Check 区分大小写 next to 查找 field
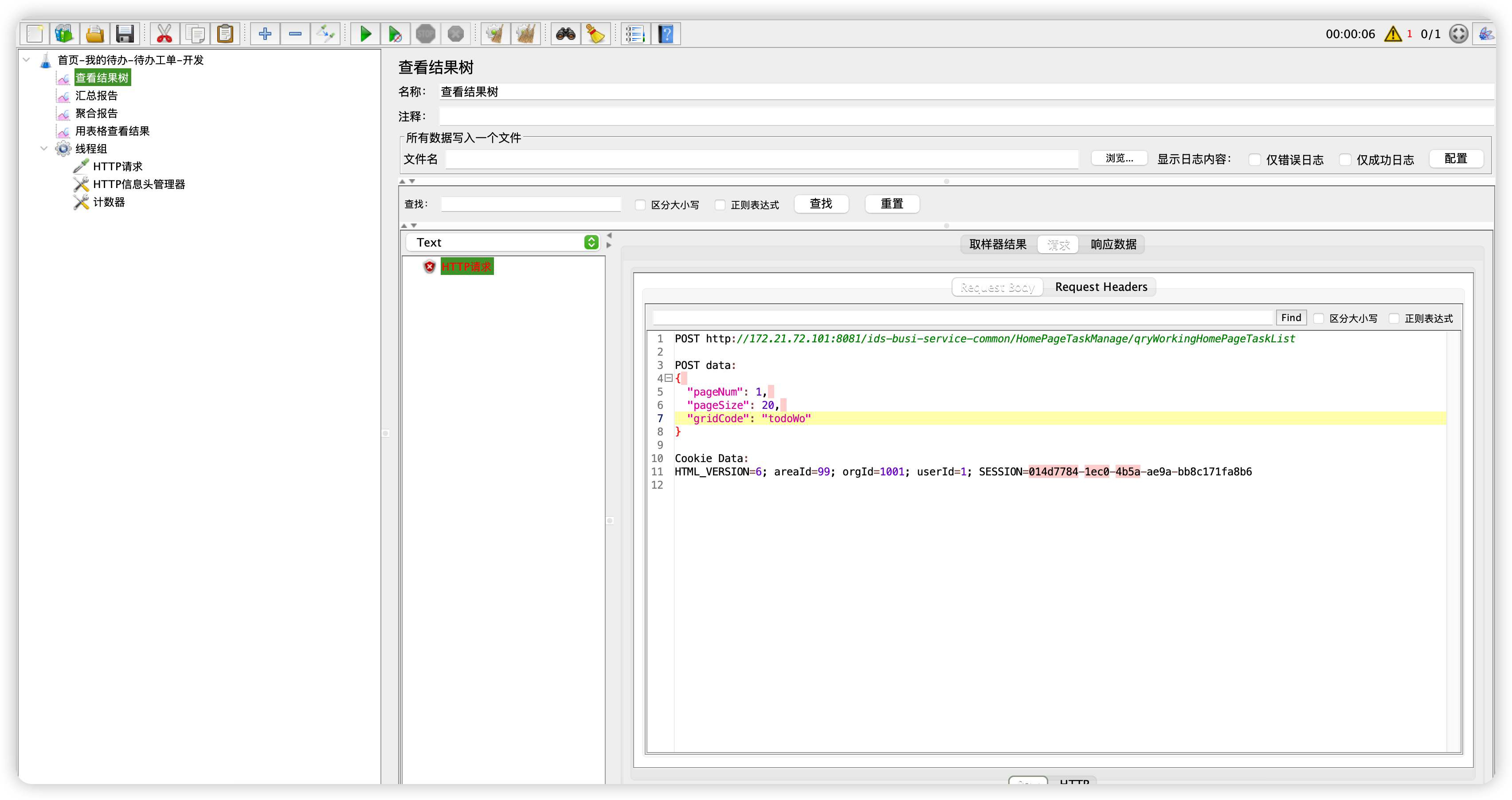Viewport: 1512px width, 800px height. pyautogui.click(x=640, y=205)
